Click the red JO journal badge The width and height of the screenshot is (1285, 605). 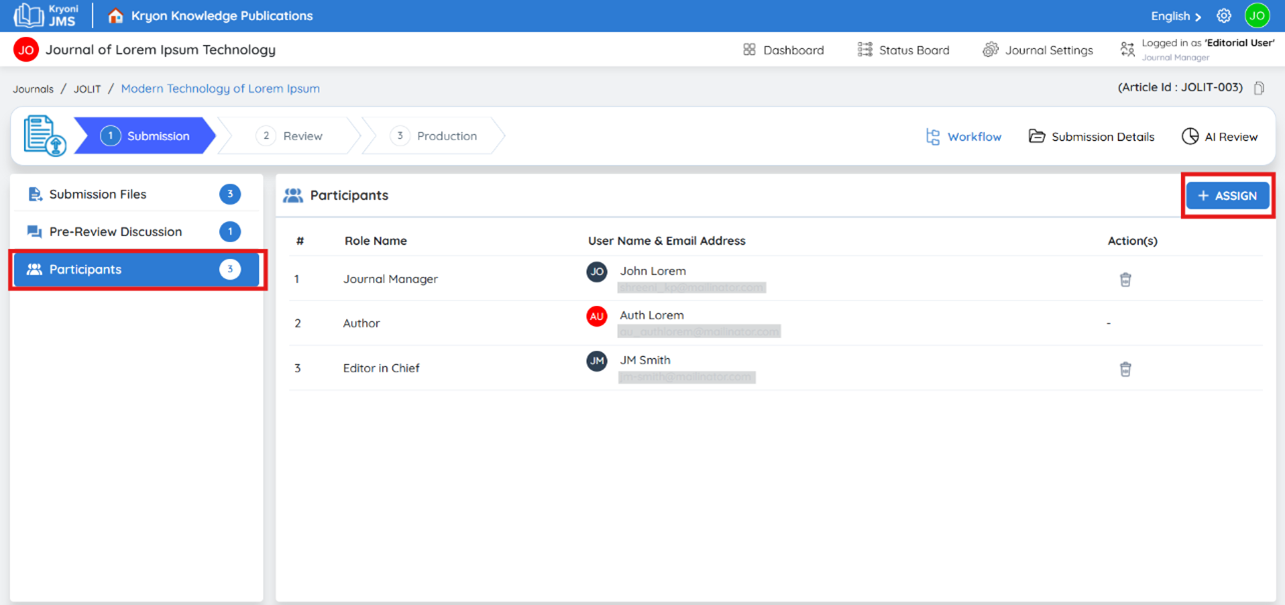[x=26, y=50]
